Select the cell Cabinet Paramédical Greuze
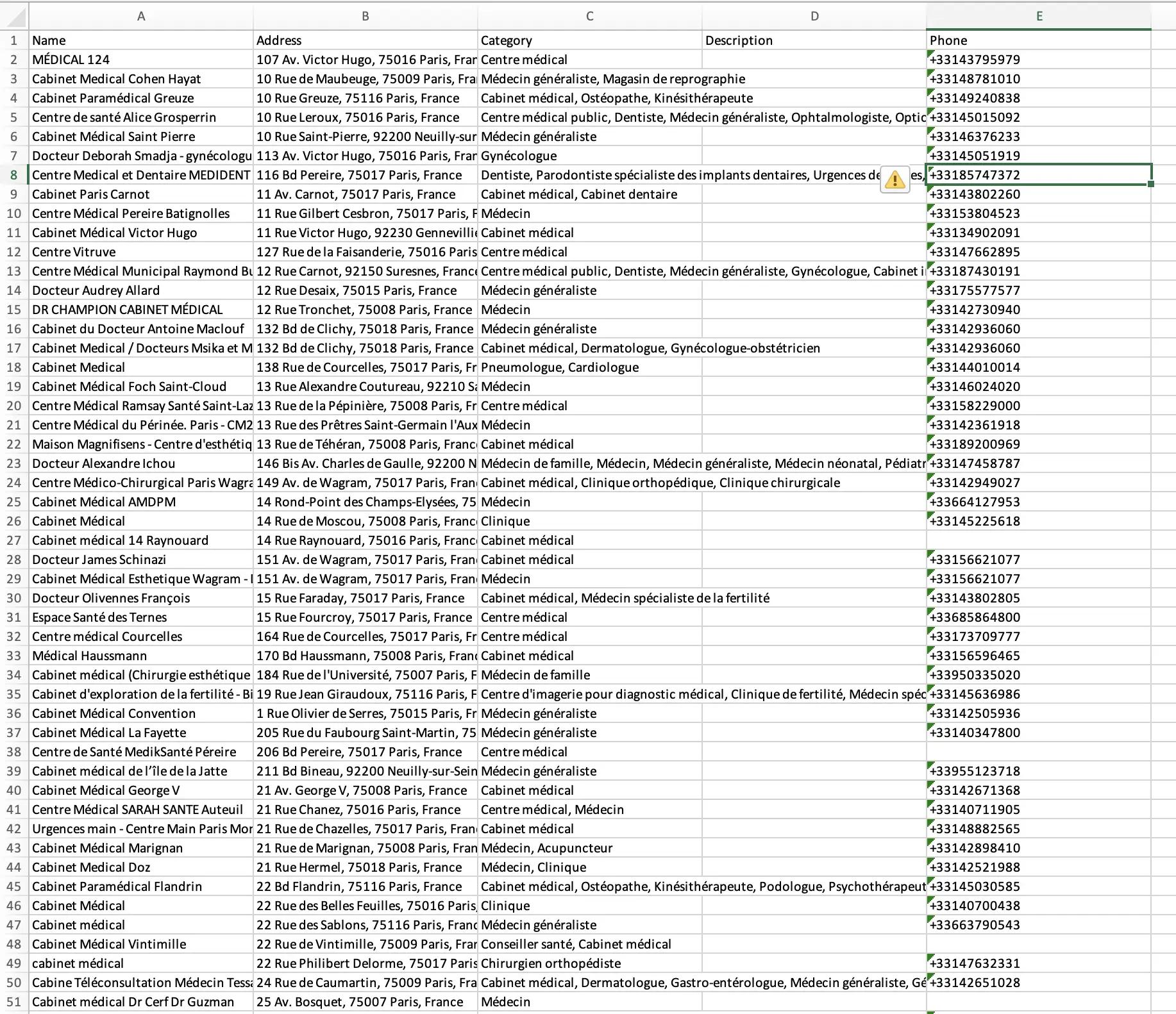The width and height of the screenshot is (1176, 1014). point(141,98)
